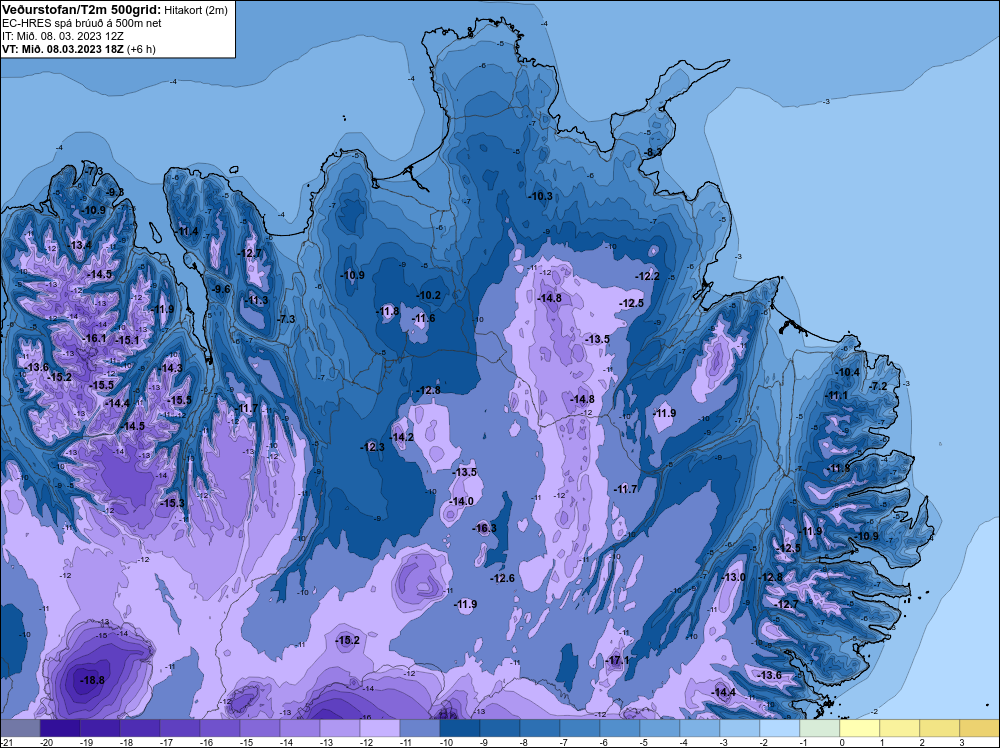Screen dimensions: 1000x748
Task: Click the -11.4 temperature label
Action: click(187, 231)
